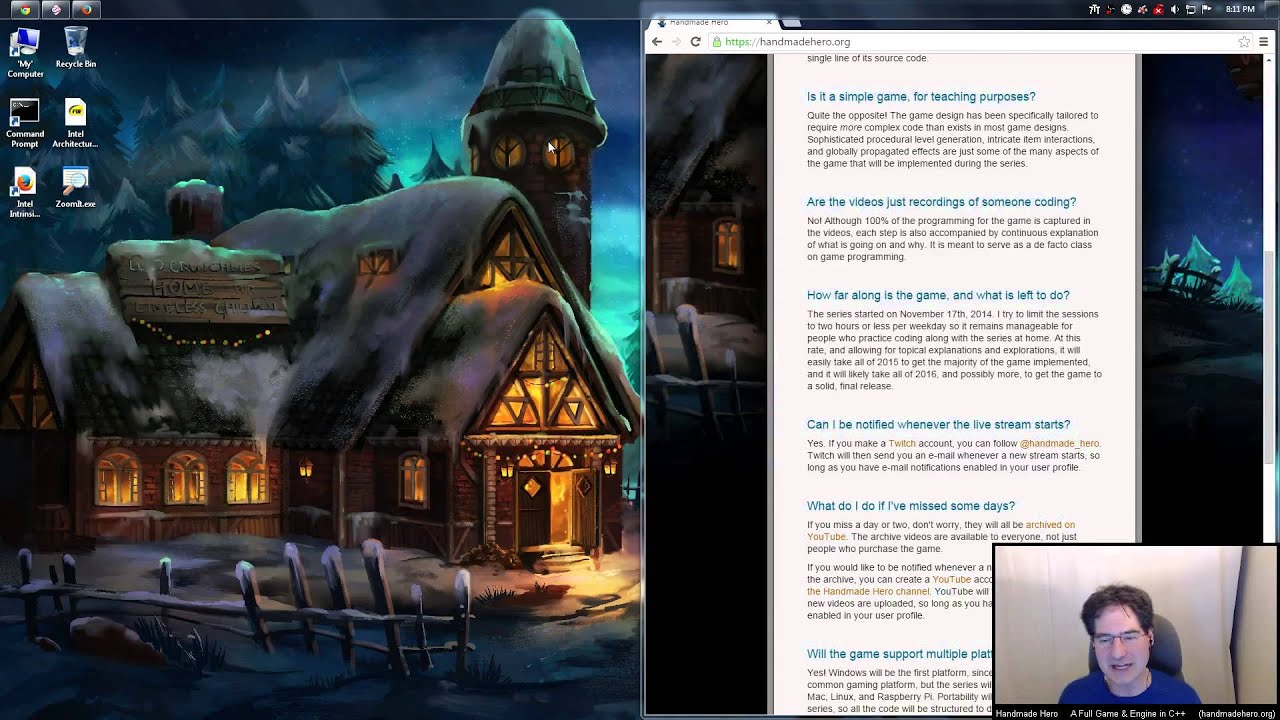Click the tray icon at far left
Image resolution: width=1280 pixels, height=720 pixels.
coord(1095,9)
